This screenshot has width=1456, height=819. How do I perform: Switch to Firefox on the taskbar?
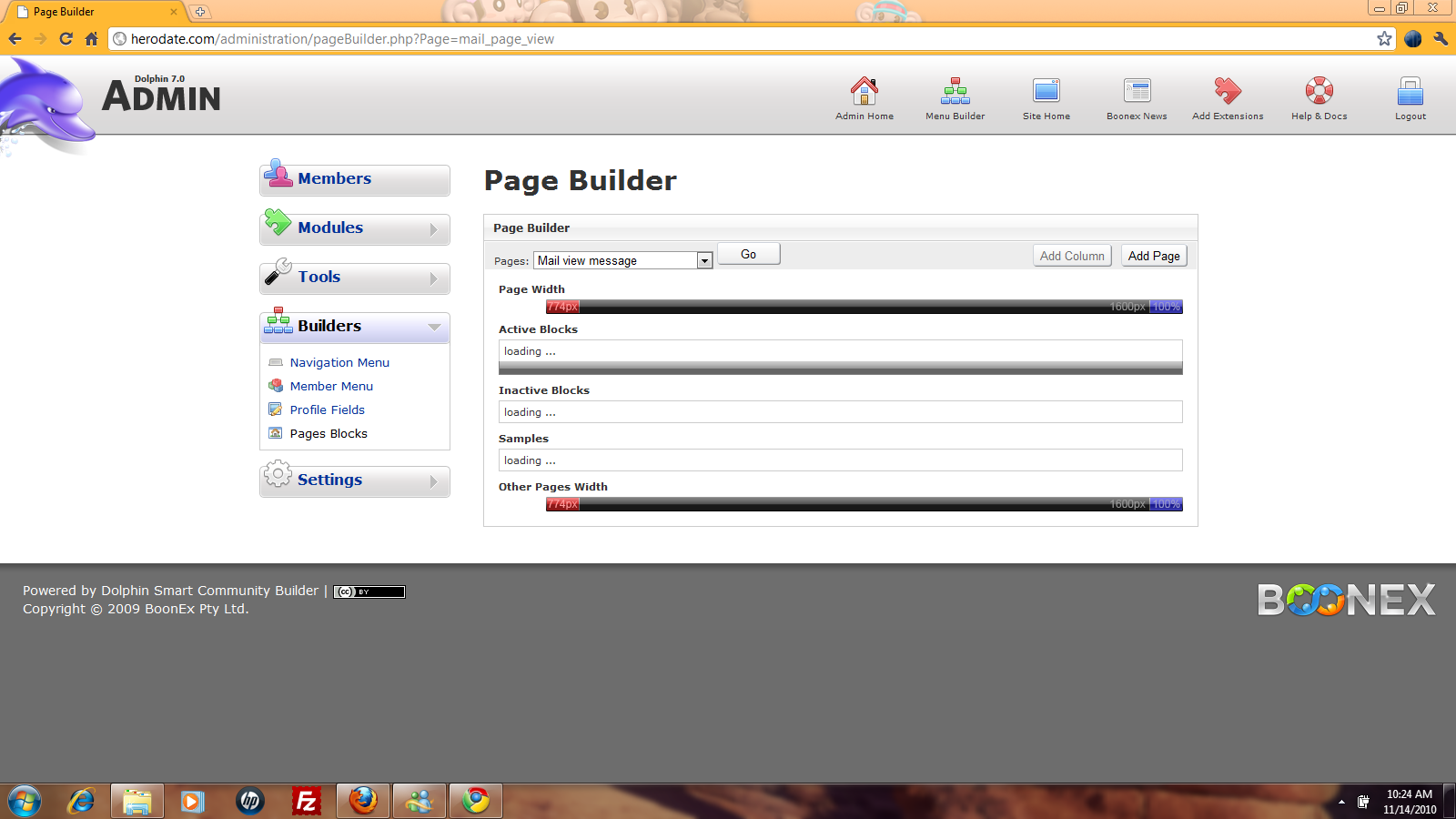[363, 801]
